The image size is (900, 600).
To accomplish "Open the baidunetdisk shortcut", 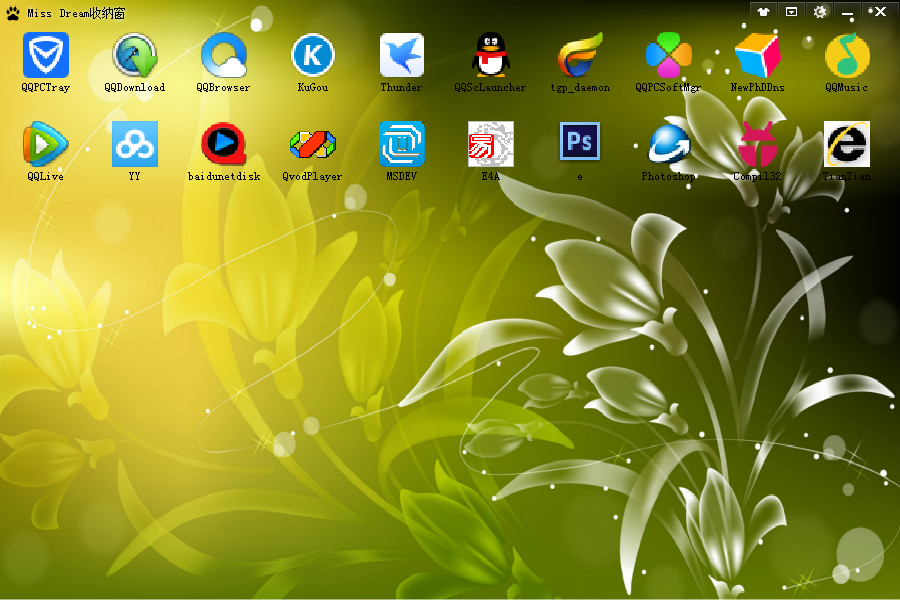I will (x=224, y=144).
